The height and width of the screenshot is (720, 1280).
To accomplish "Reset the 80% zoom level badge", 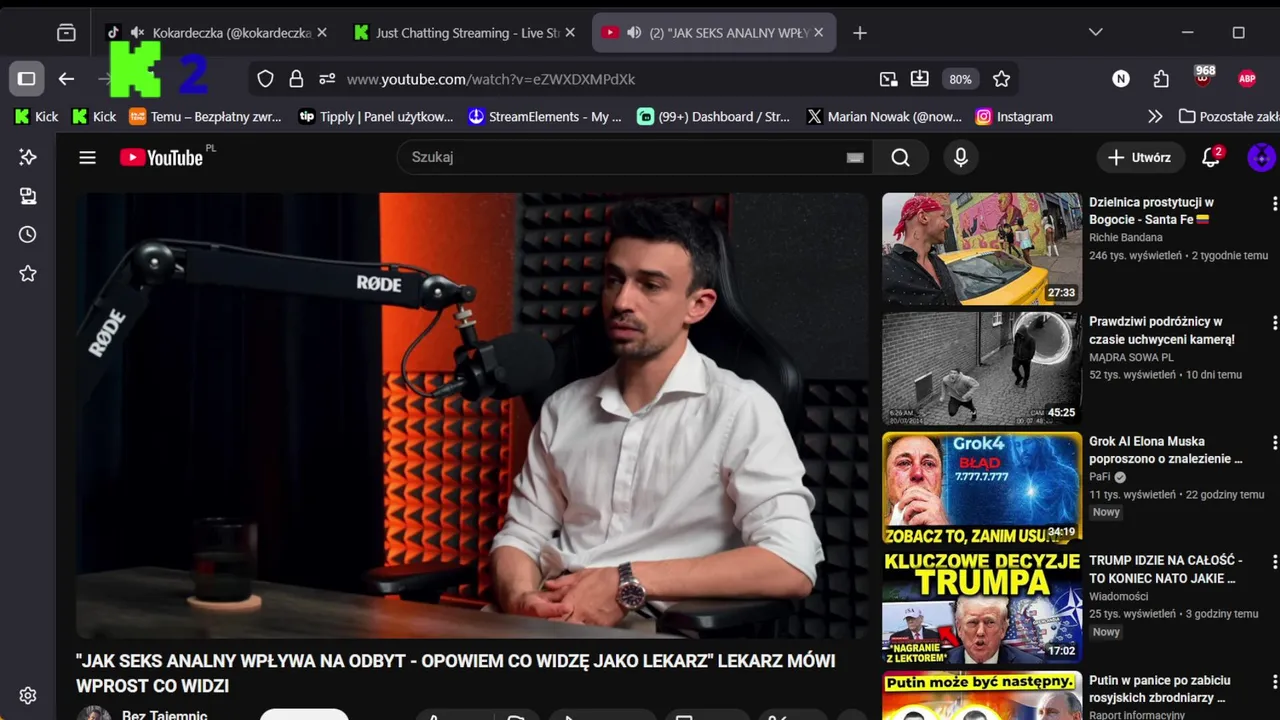I will (x=960, y=79).
